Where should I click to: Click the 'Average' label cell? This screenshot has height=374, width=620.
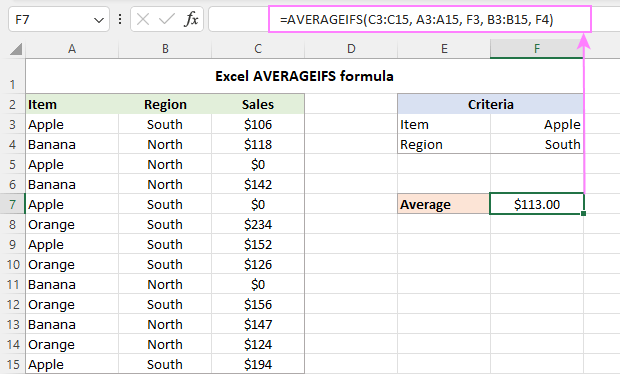[444, 204]
